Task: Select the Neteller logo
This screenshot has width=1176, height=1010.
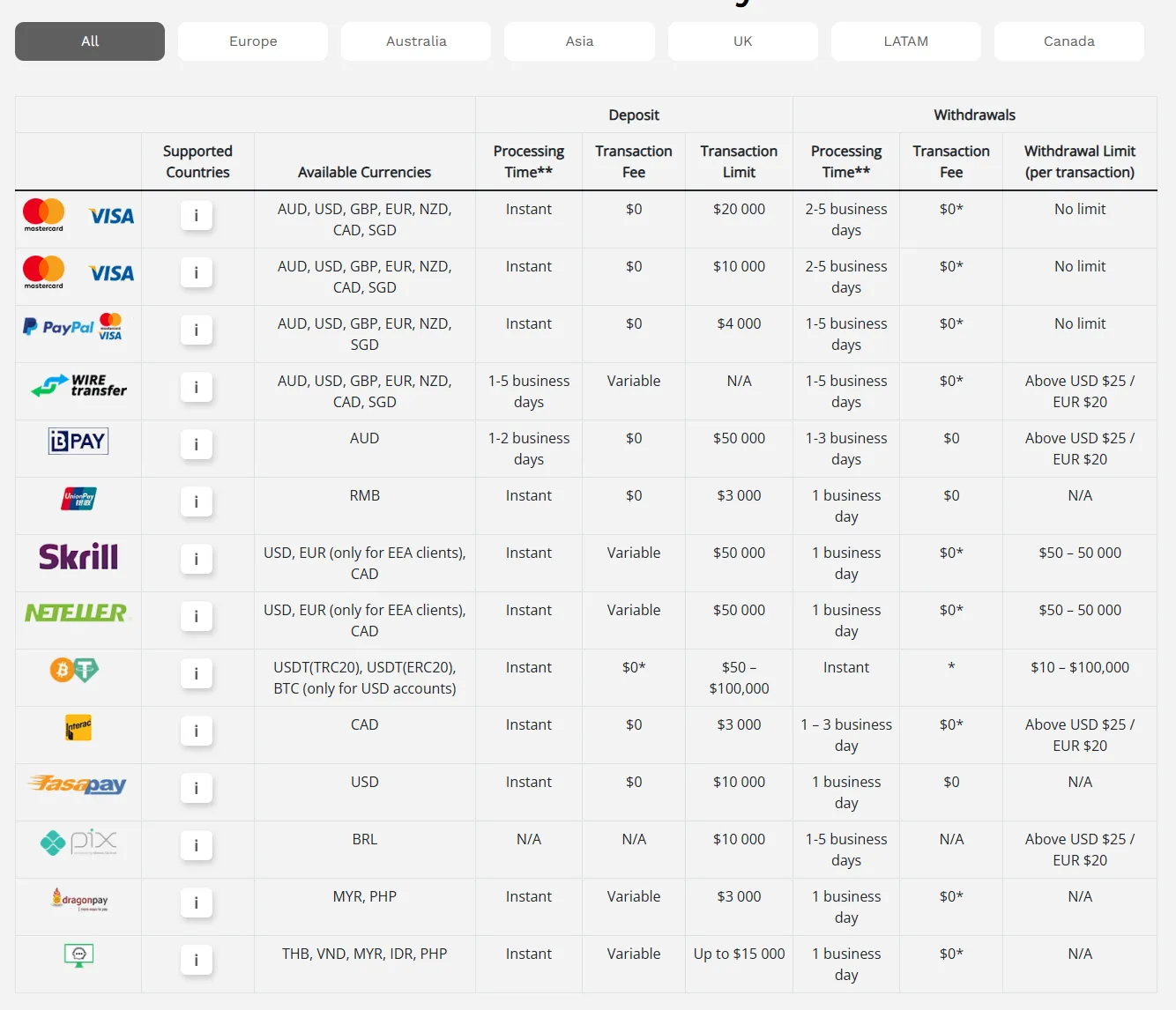Action: pos(77,613)
